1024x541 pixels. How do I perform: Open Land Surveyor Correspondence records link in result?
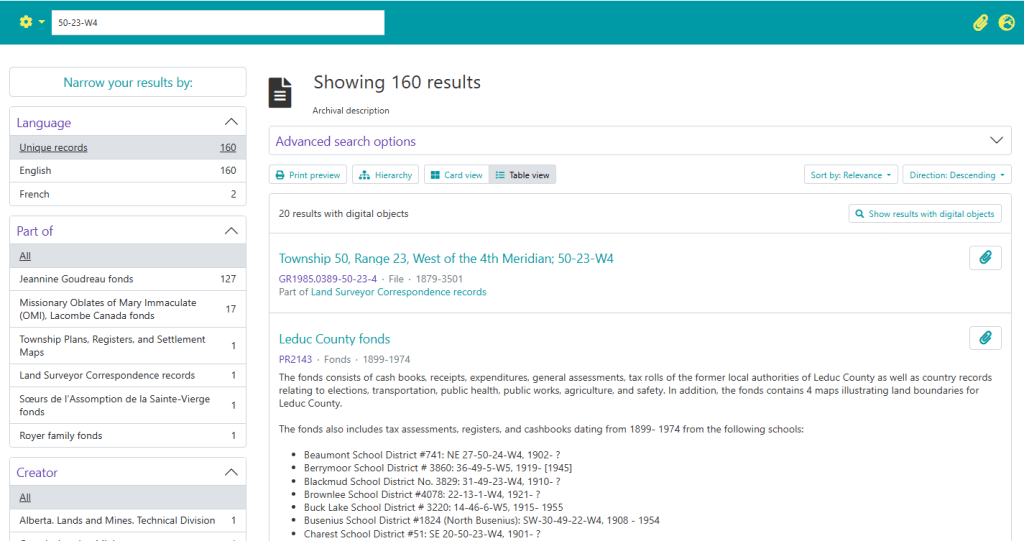(x=398, y=292)
